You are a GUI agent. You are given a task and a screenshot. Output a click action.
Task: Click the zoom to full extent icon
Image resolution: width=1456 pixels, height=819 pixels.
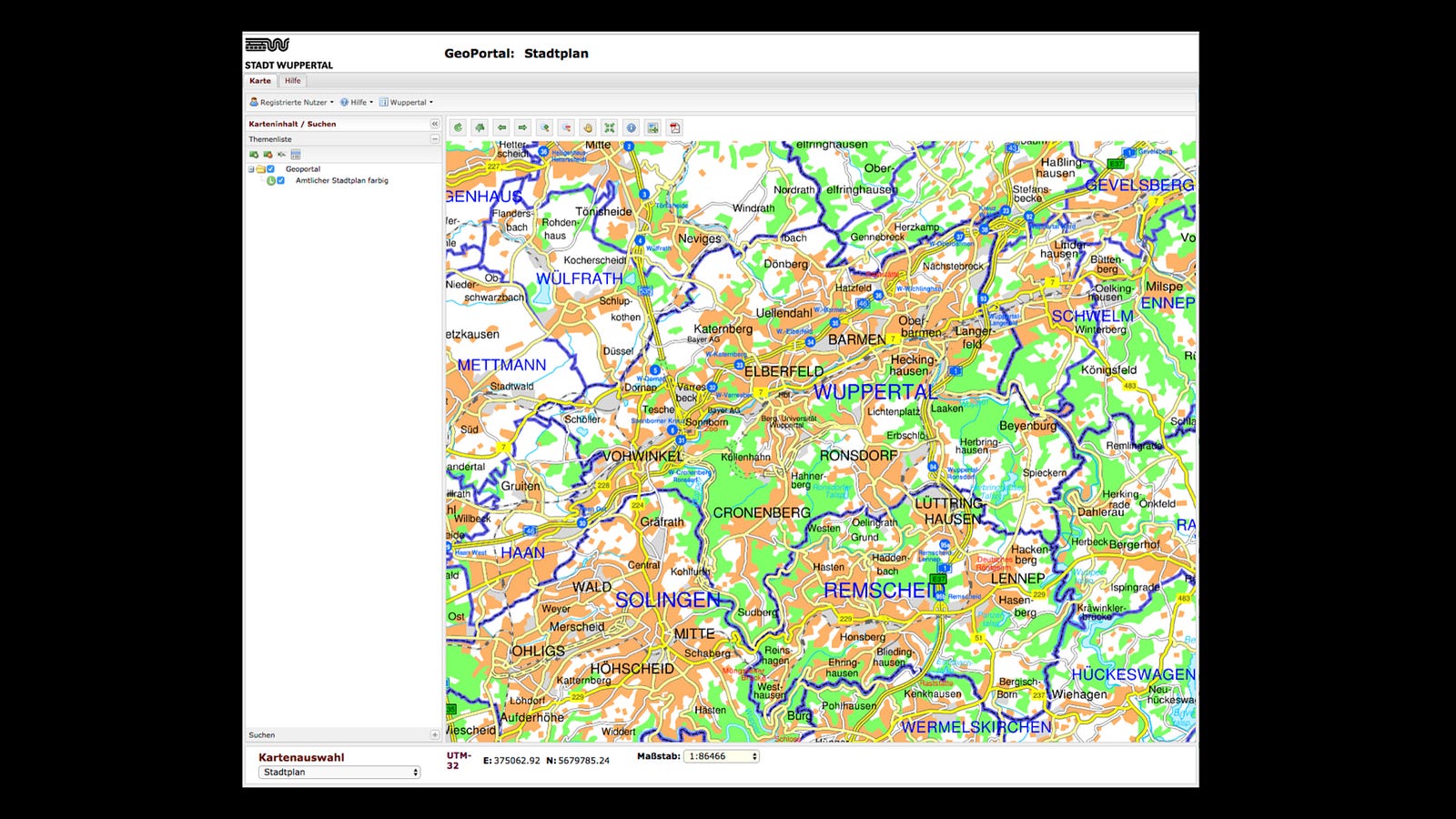609,127
